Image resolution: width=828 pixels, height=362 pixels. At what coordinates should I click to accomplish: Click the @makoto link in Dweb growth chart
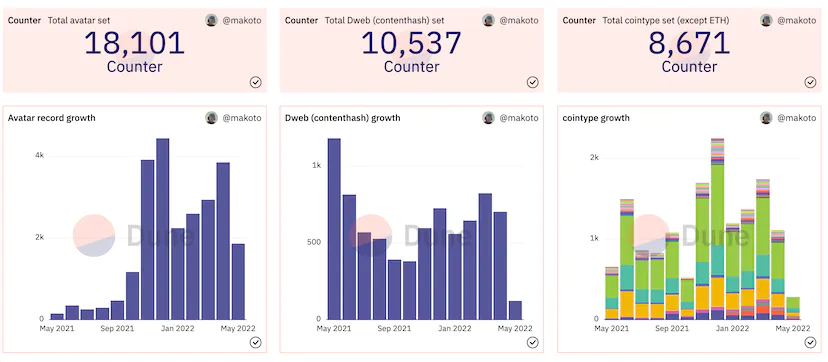(x=519, y=118)
